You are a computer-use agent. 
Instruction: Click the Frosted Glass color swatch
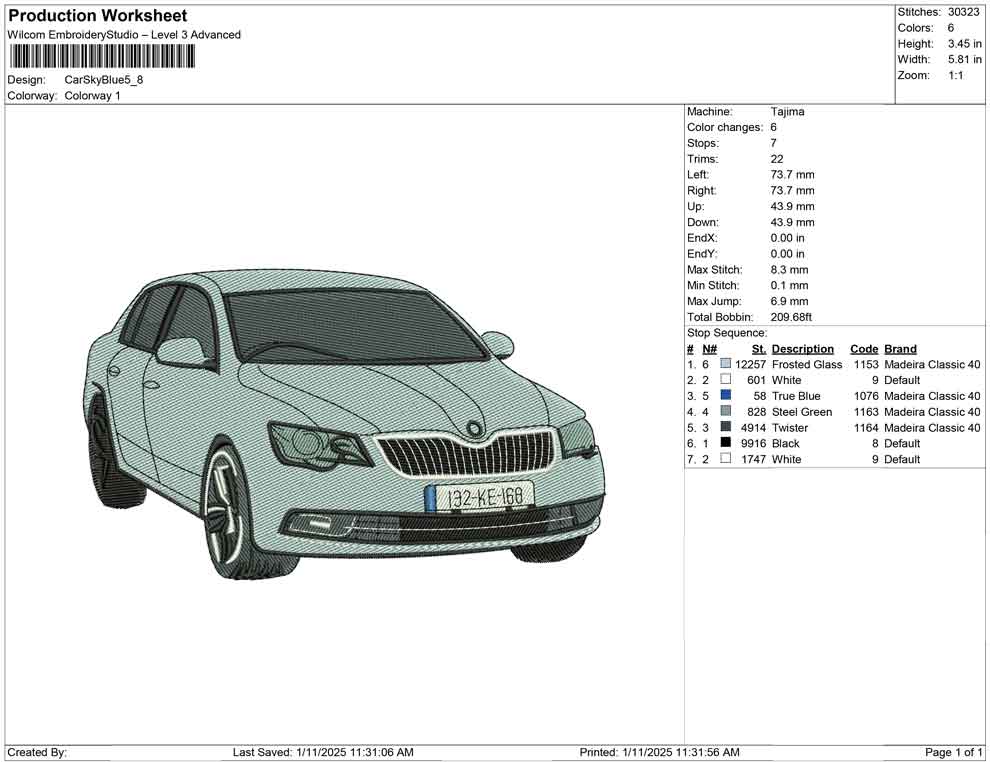(726, 365)
